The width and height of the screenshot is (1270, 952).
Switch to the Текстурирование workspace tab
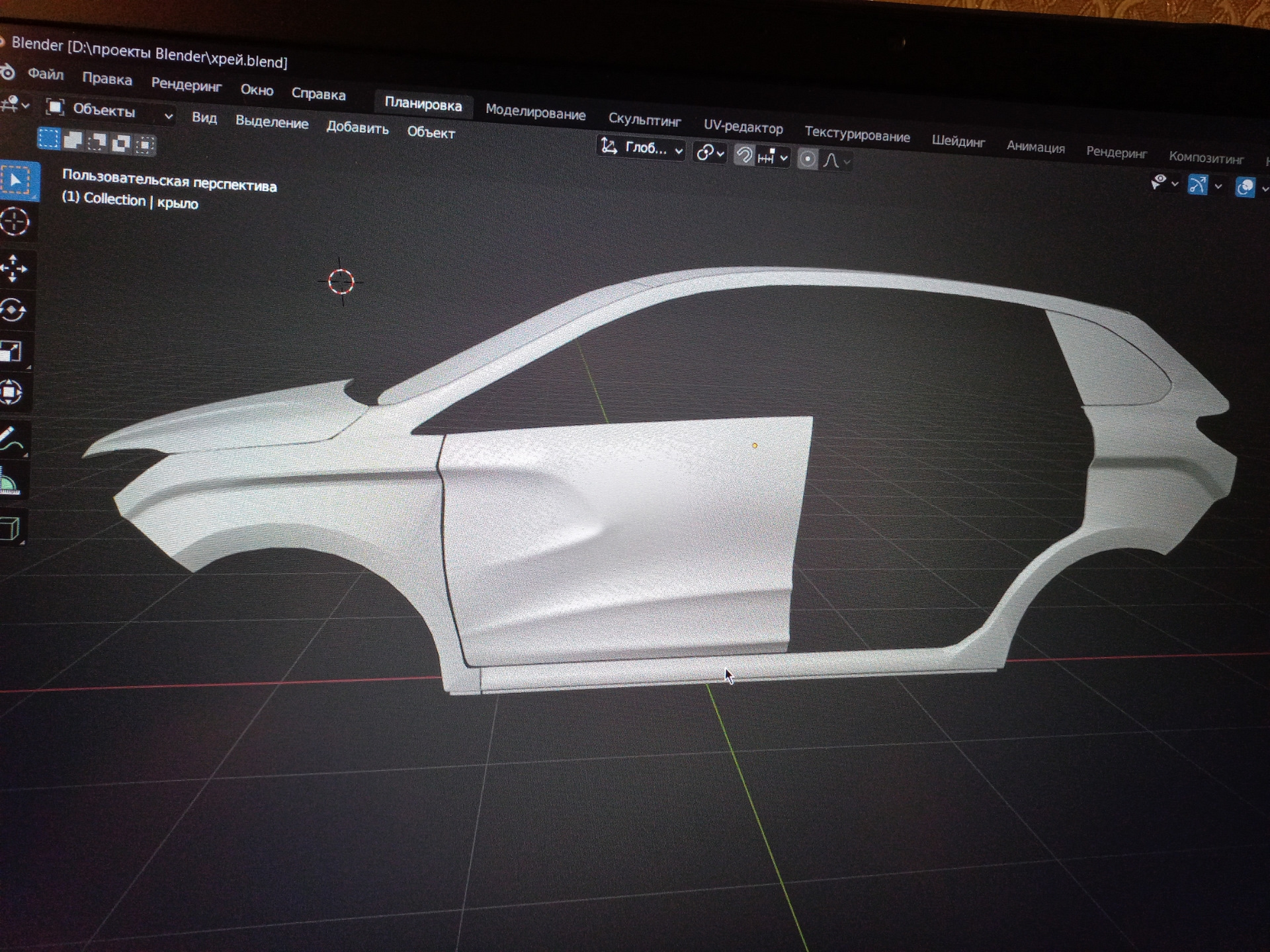(857, 134)
